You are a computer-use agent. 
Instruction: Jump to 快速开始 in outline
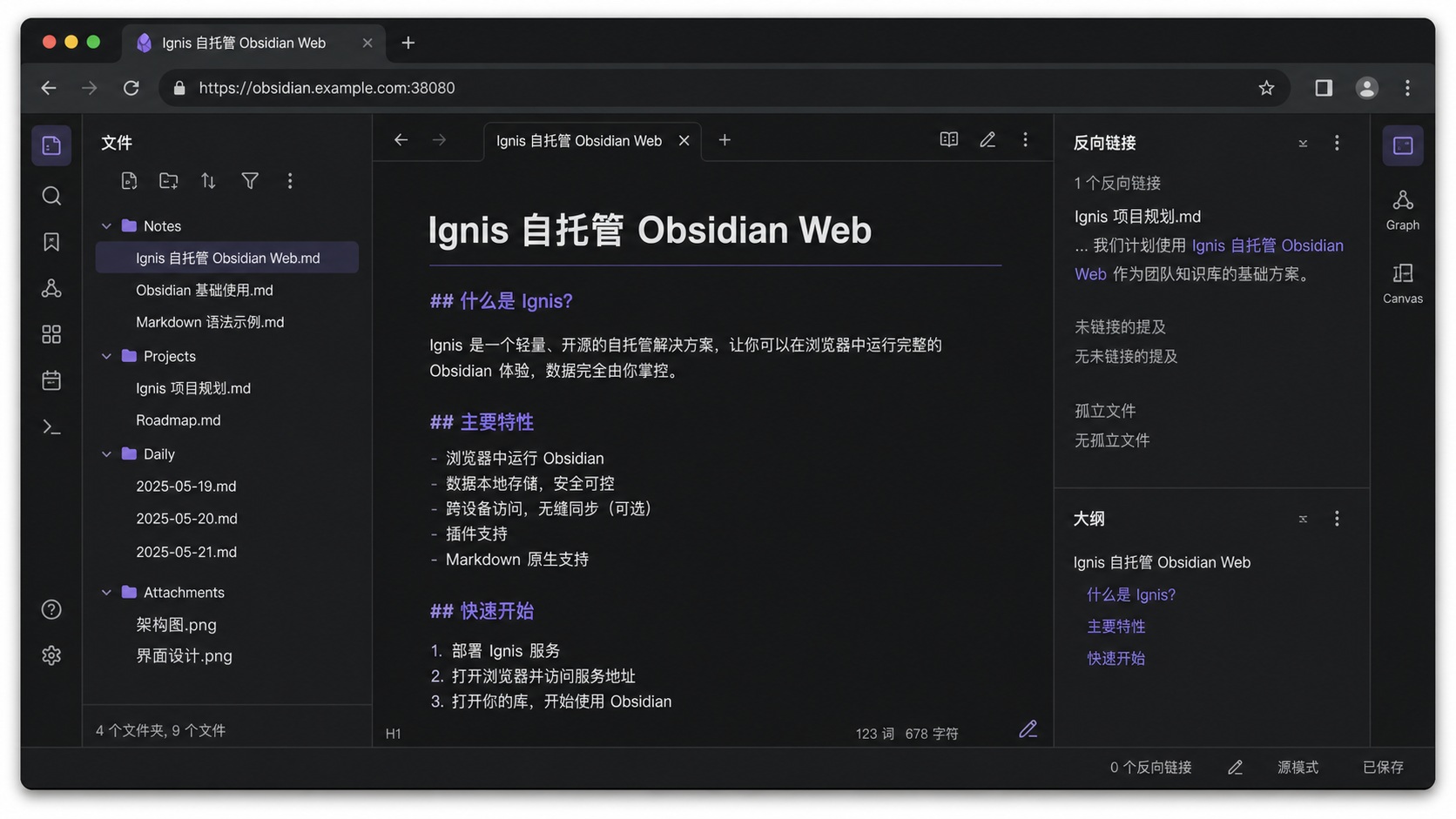(x=1116, y=659)
